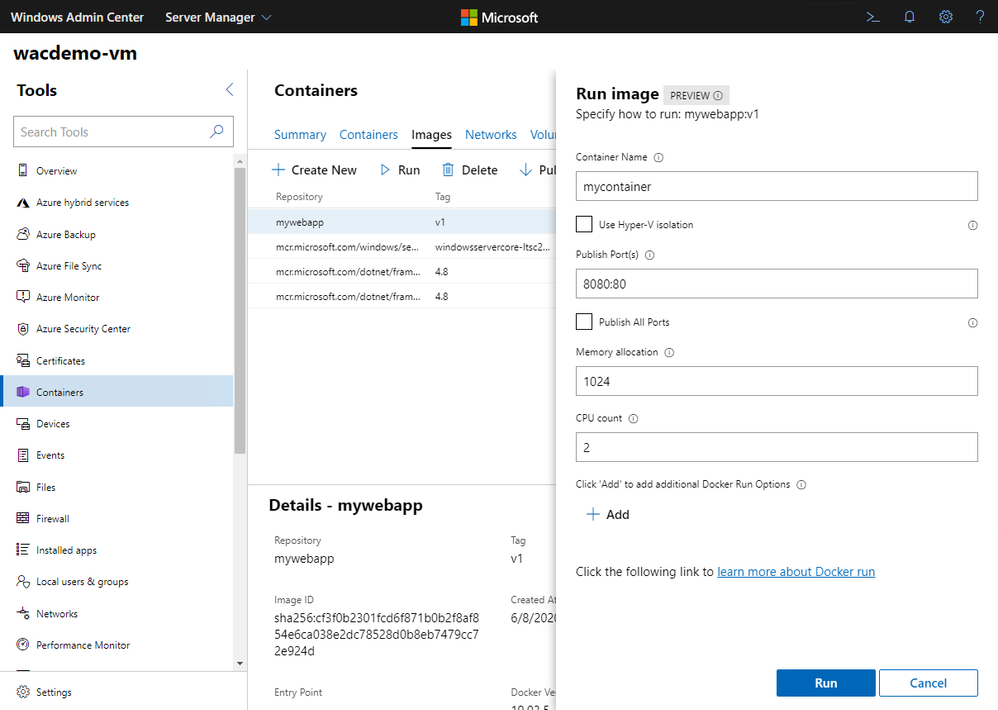Click the Cancel button
998x710 pixels.
point(928,683)
